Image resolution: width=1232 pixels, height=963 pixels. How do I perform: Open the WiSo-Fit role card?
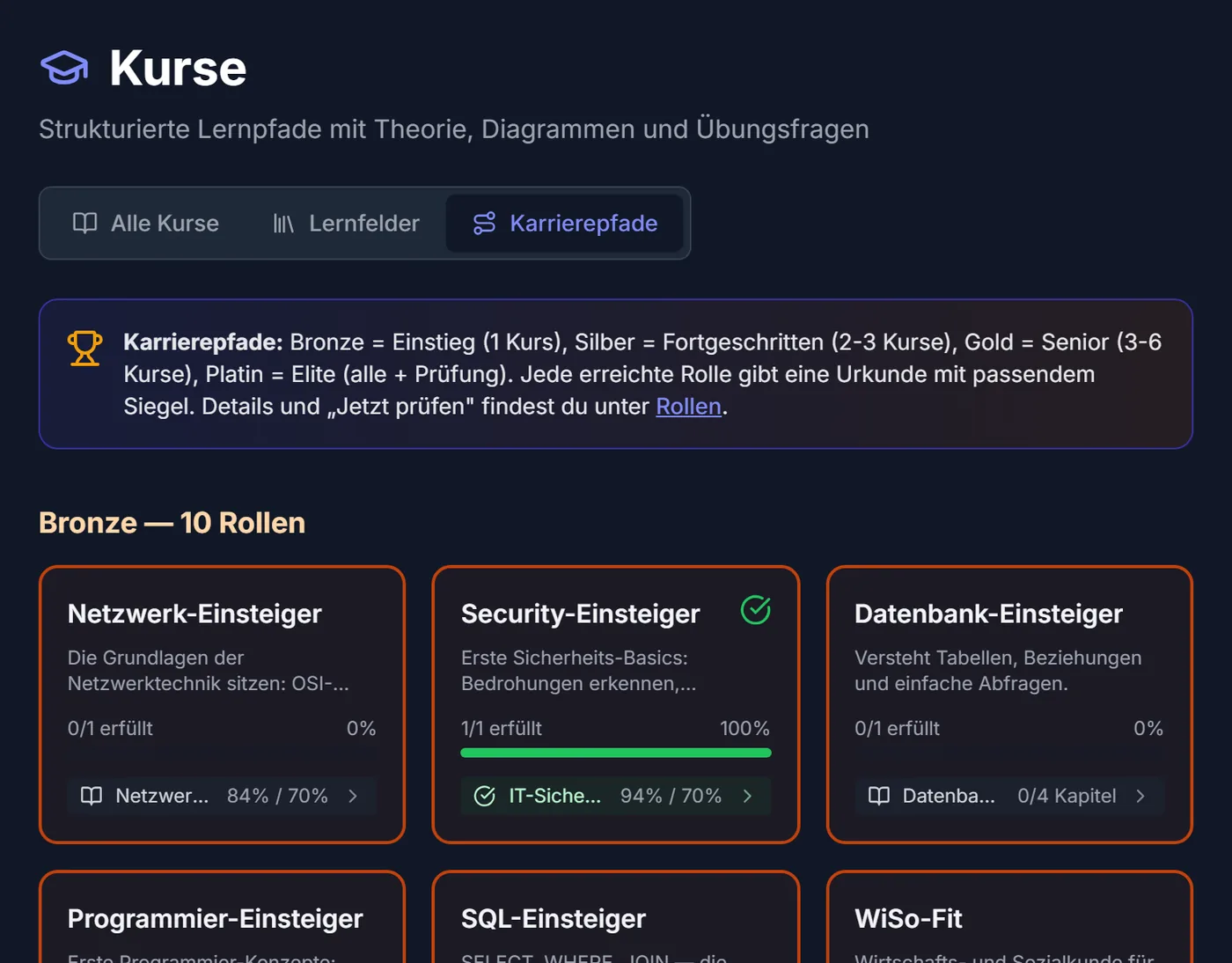coord(1009,918)
